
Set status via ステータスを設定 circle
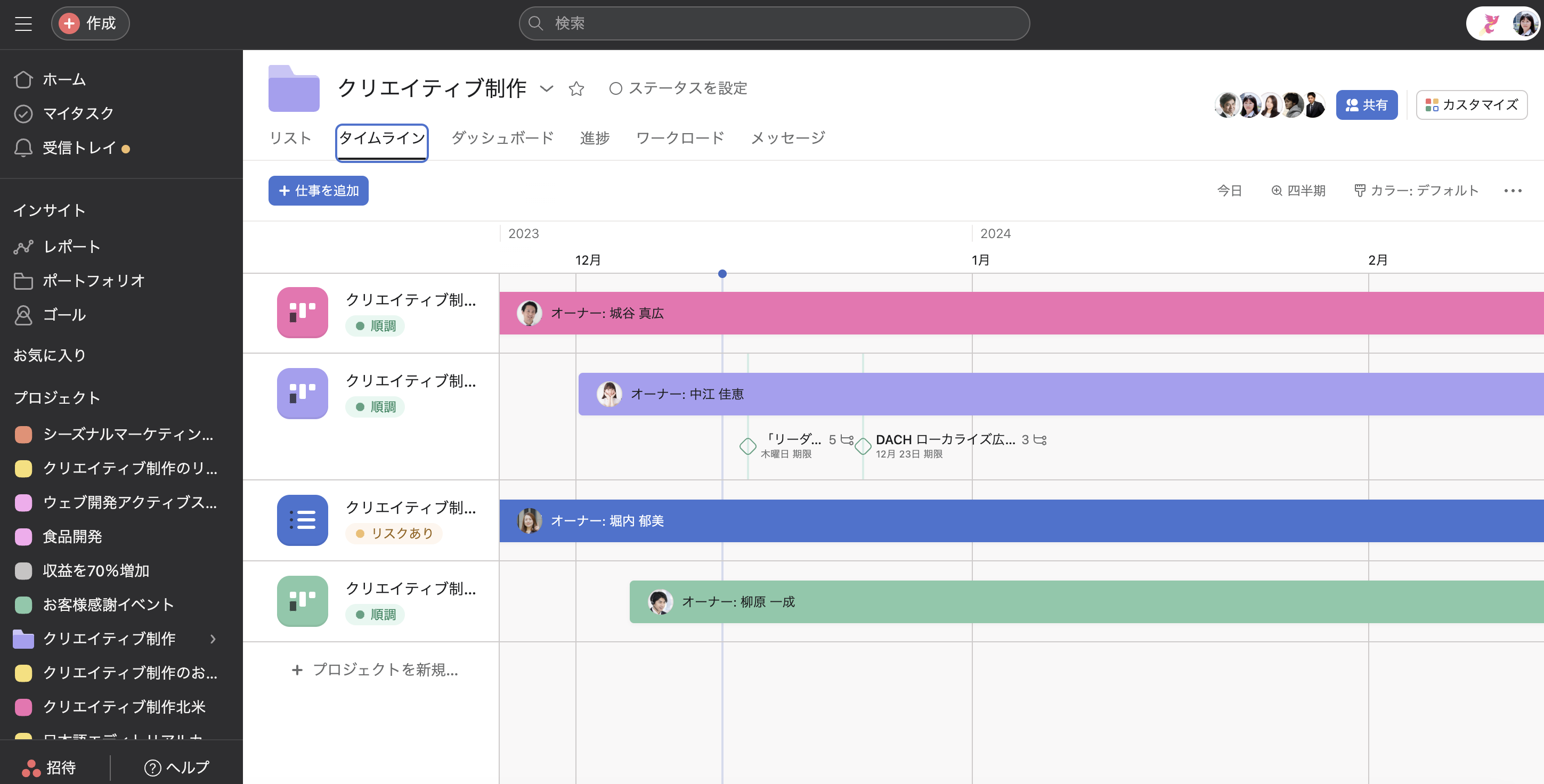tap(615, 89)
